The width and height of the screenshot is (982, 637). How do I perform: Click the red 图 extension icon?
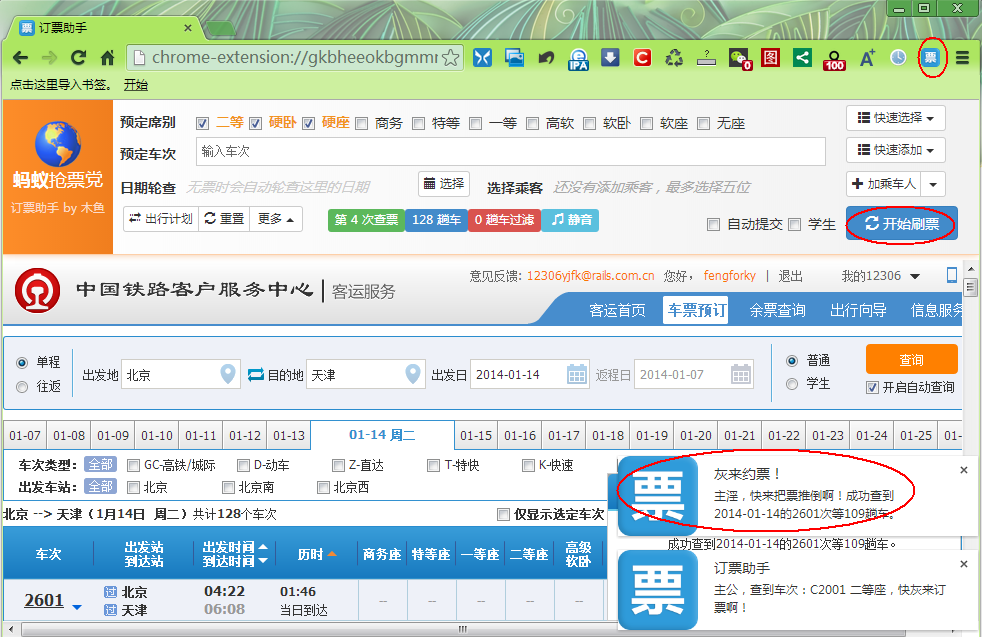coord(770,58)
